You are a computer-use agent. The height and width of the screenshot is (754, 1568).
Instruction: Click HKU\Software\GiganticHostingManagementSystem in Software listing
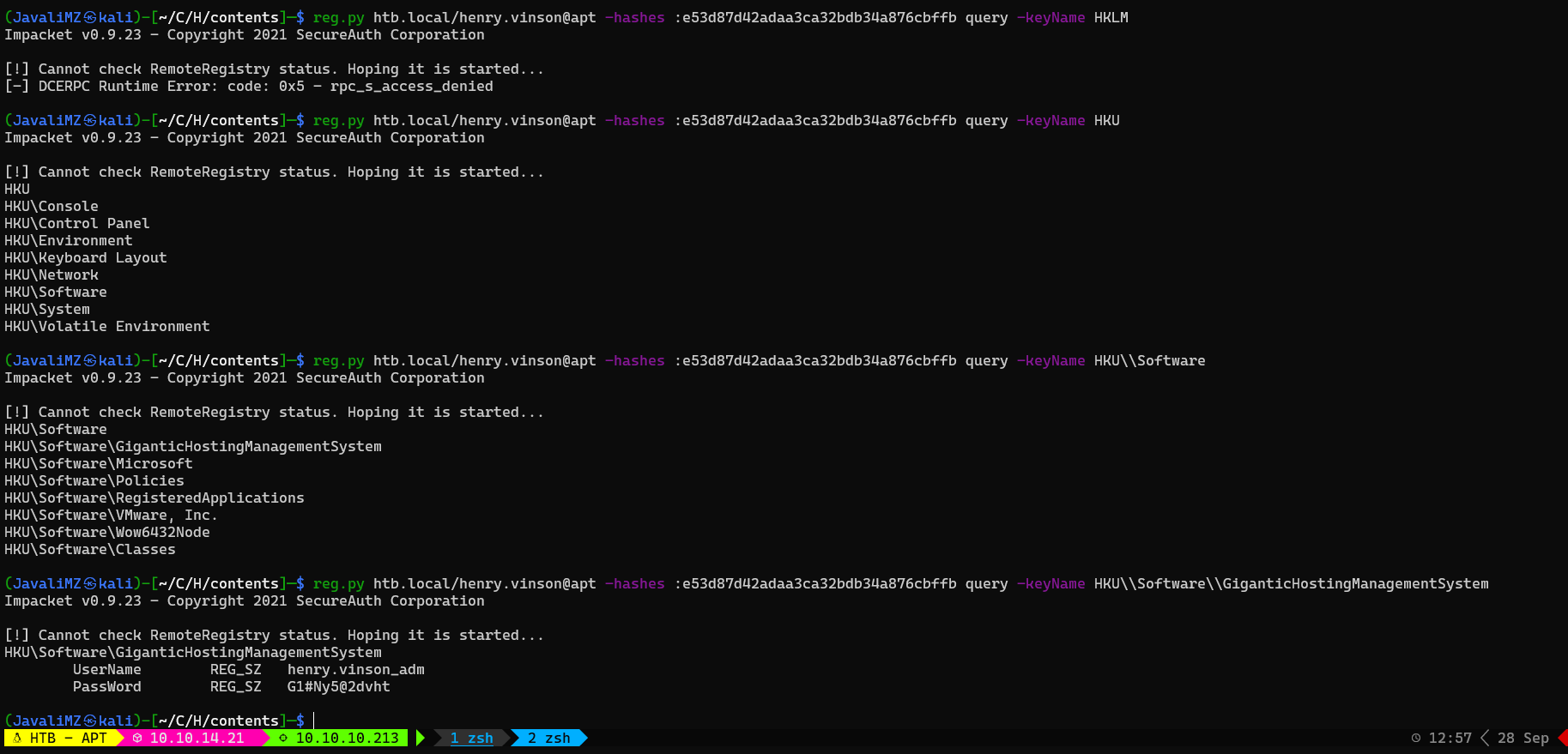click(193, 446)
